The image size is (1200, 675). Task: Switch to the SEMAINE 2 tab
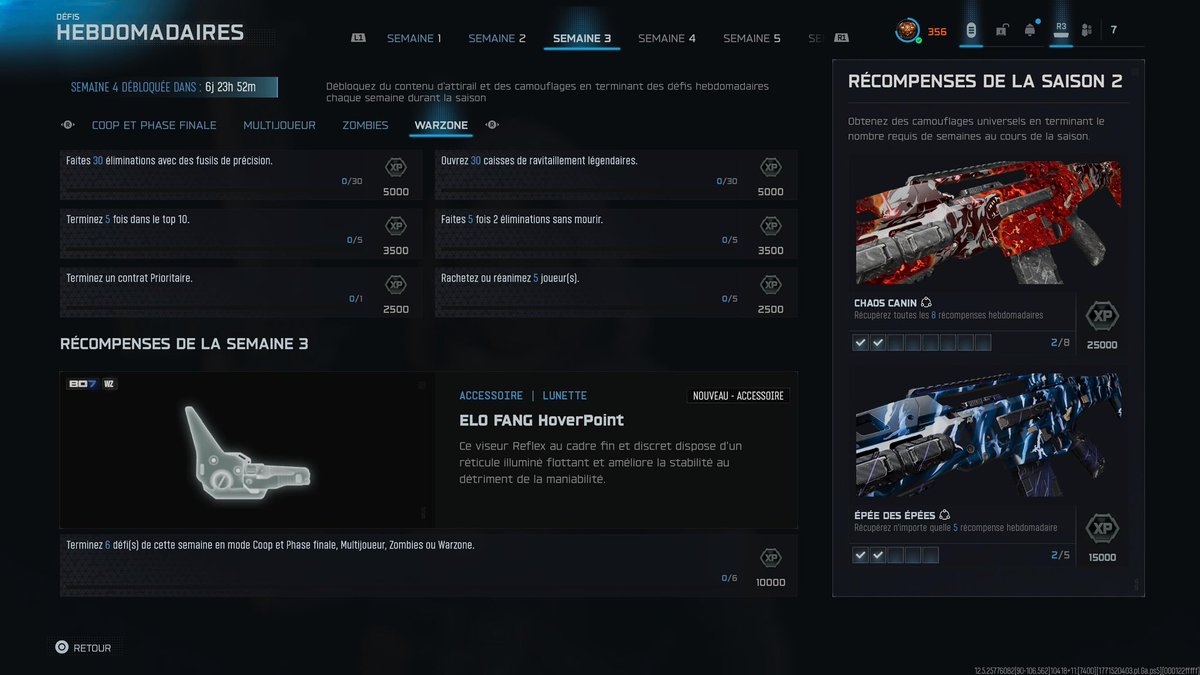point(497,39)
